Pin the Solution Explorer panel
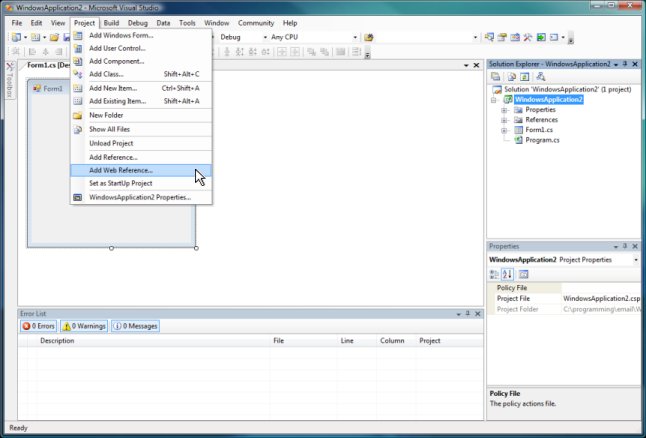Viewport: 646px width, 438px height. pos(625,64)
